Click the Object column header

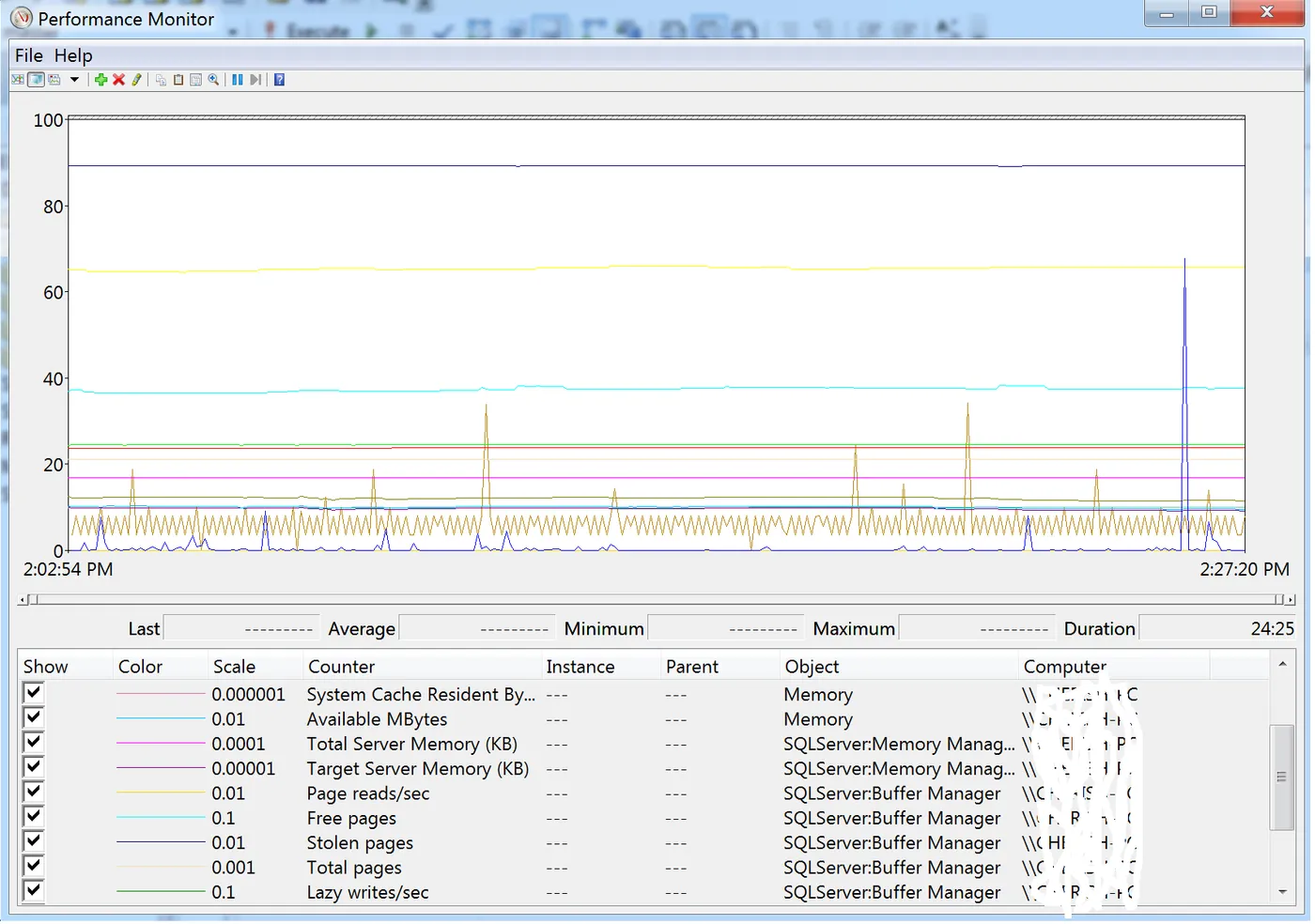pyautogui.click(x=812, y=667)
